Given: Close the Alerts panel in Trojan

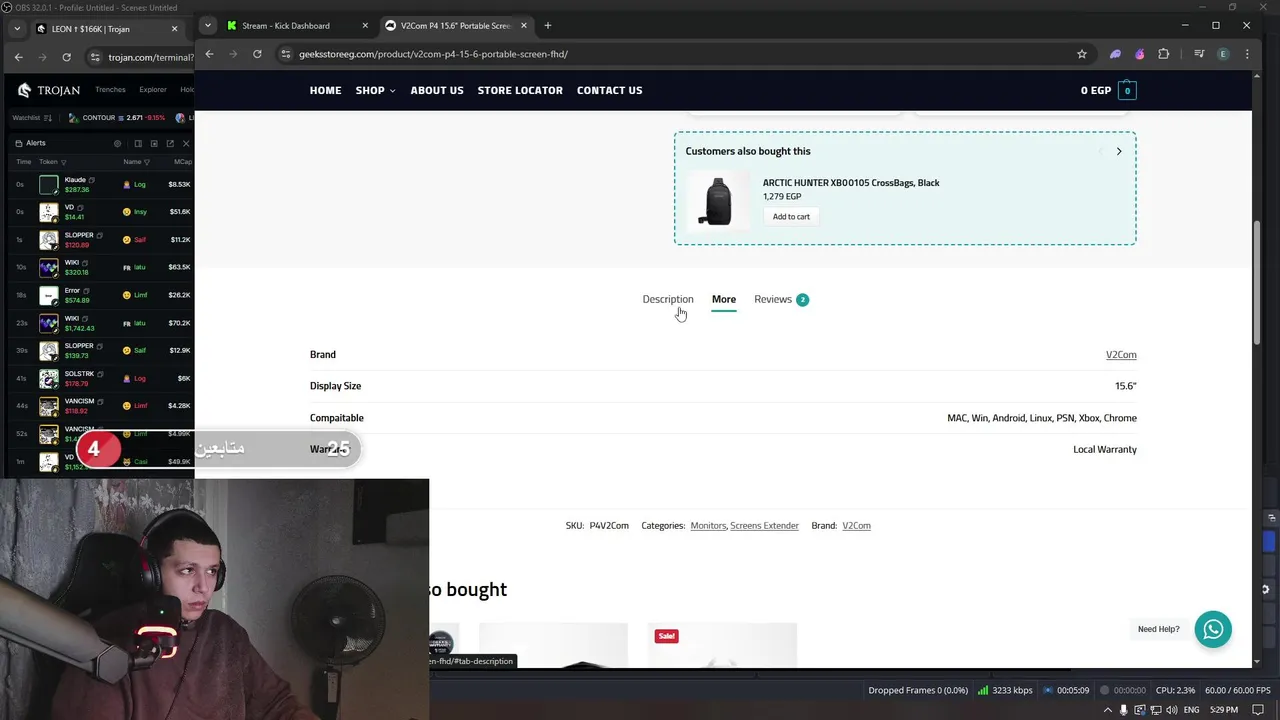Looking at the screenshot, I should point(186,143).
